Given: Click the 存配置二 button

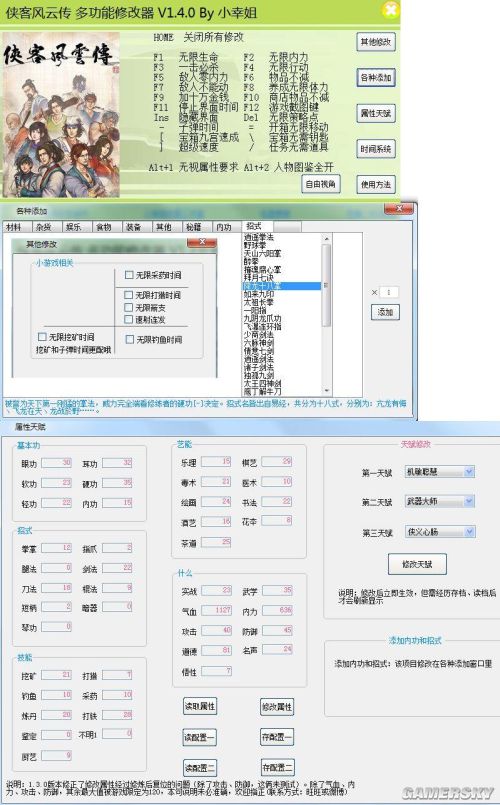Looking at the screenshot, I should click(277, 768).
